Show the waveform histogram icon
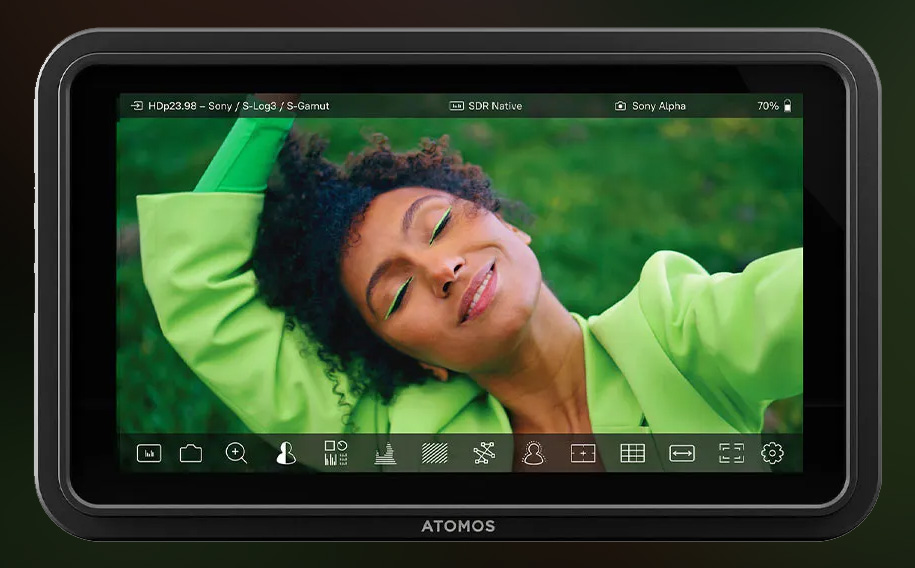 tap(385, 454)
